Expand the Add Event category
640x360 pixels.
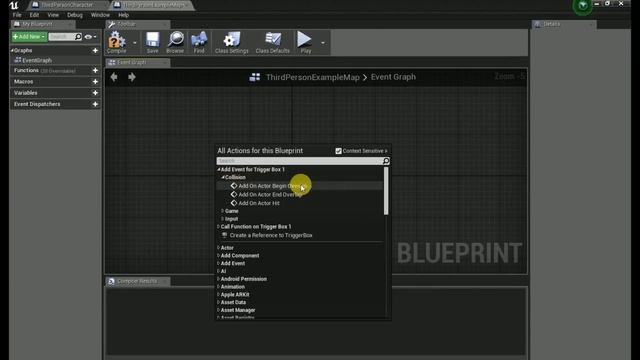218,263
